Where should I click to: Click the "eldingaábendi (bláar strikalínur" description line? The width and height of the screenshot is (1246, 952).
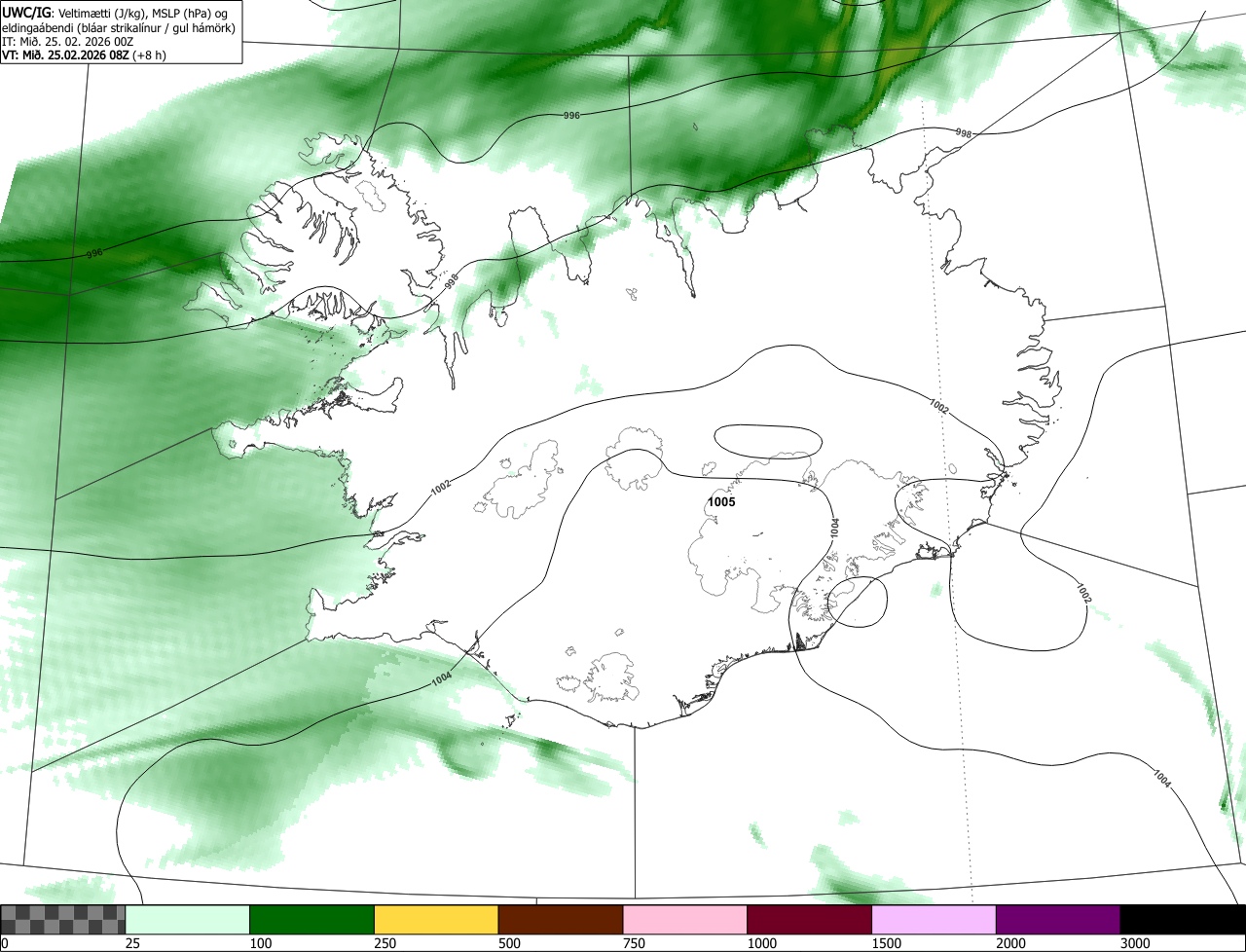(119, 27)
